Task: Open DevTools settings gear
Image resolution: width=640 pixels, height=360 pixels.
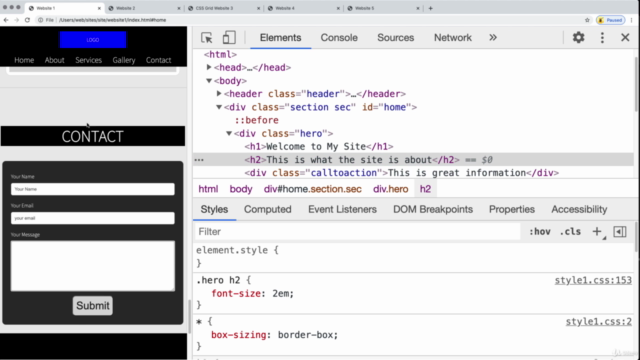Action: point(578,38)
